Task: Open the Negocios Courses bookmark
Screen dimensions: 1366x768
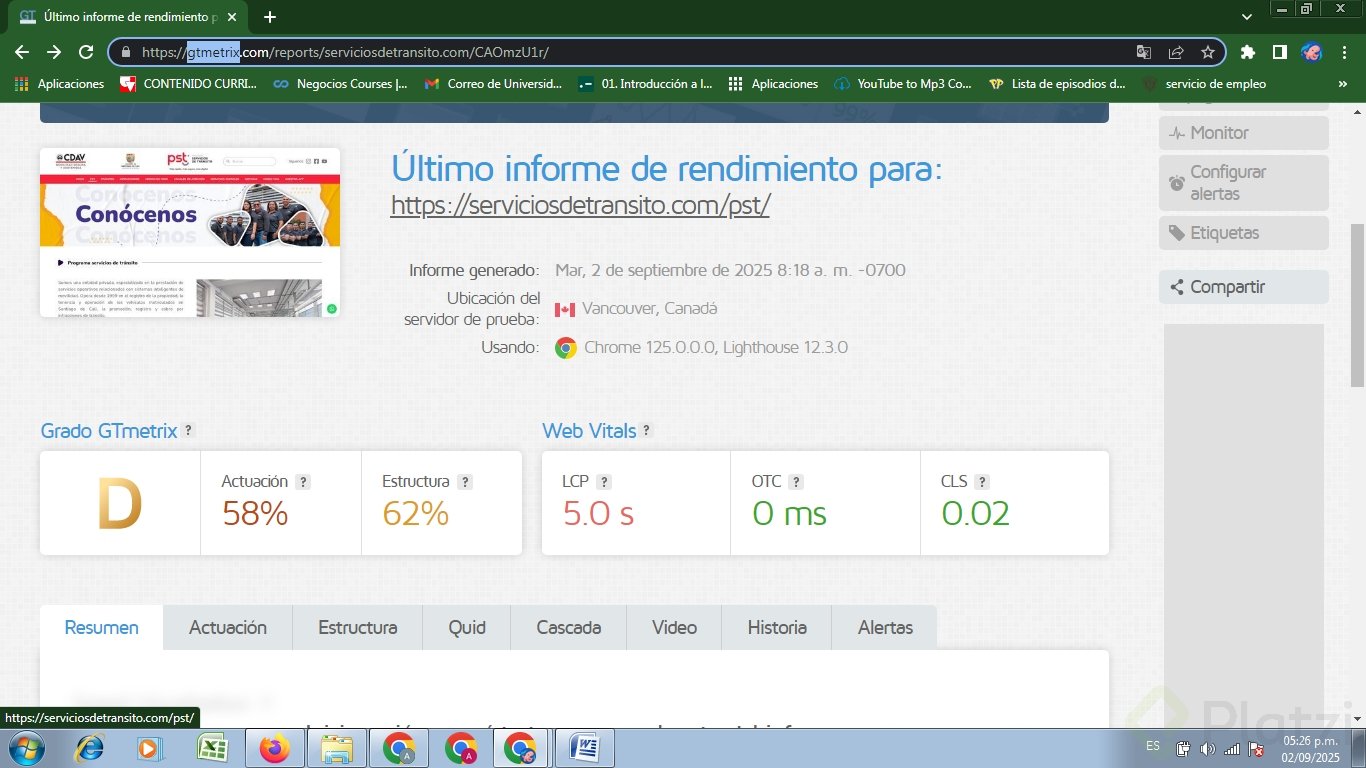Action: pos(340,84)
